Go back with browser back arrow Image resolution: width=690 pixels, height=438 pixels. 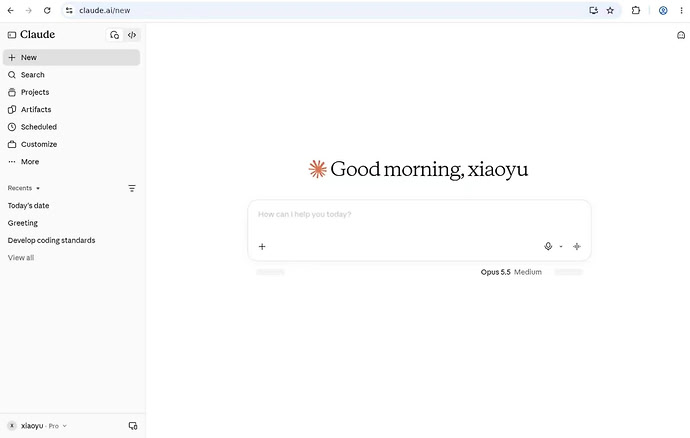pos(11,11)
